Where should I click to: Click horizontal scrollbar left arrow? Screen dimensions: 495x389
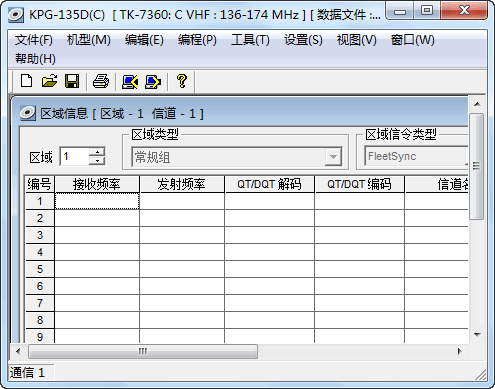pyautogui.click(x=18, y=351)
